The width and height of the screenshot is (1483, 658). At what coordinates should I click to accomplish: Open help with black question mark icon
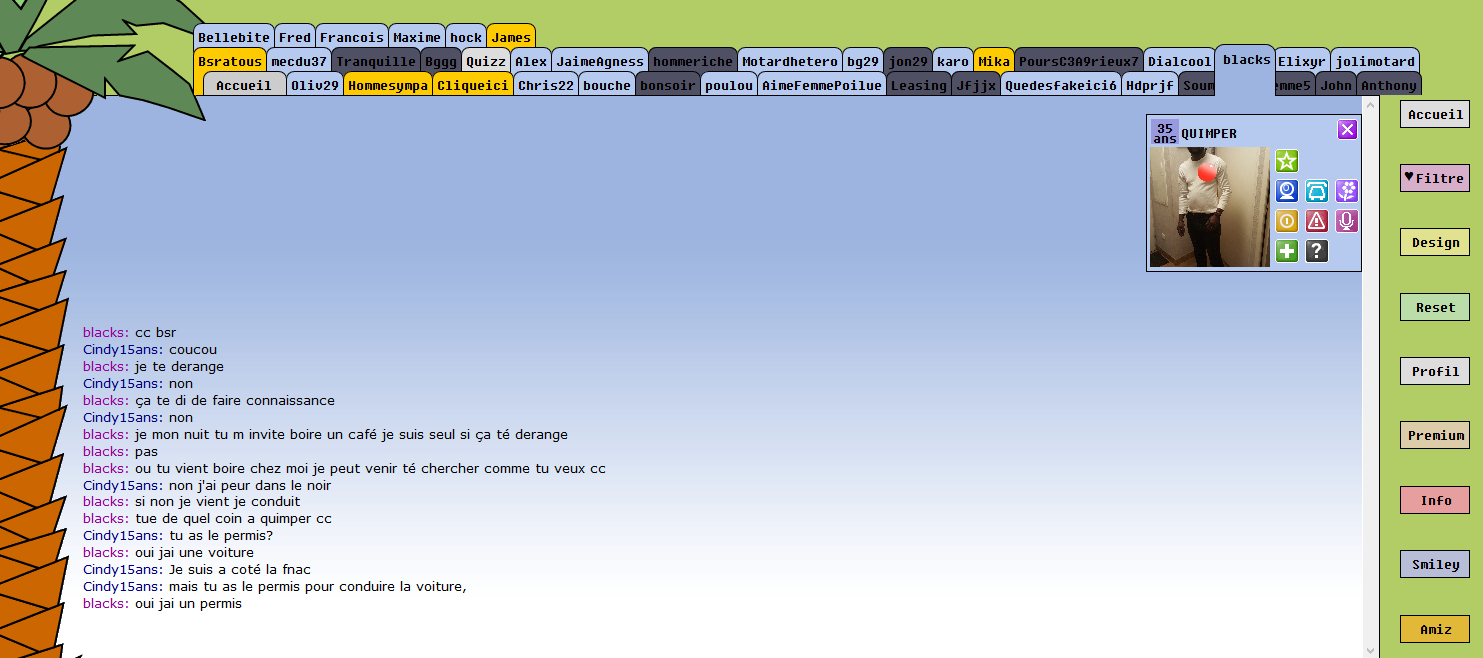pos(1317,251)
